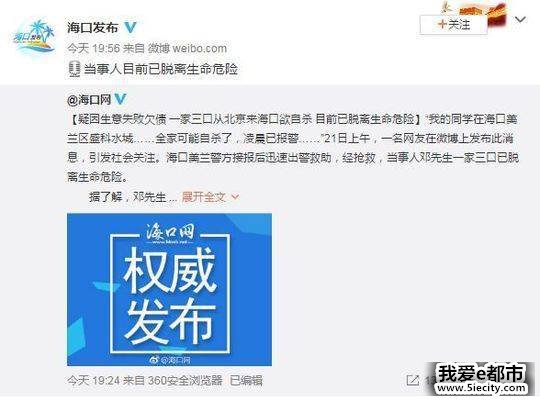Click the 已编辑 edited label
This screenshot has height=401, width=540.
tap(246, 380)
